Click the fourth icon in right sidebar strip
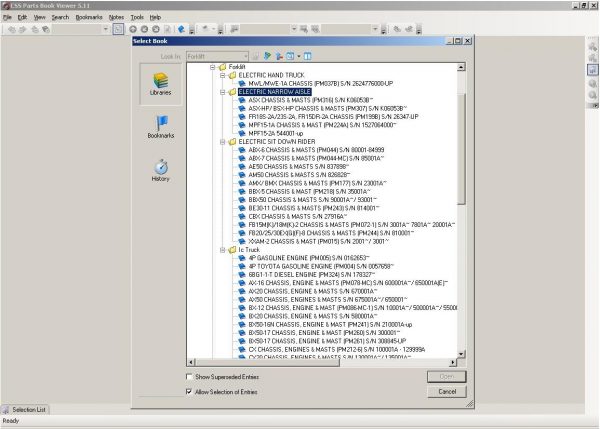Viewport: 600px width, 429px height. pos(592,83)
